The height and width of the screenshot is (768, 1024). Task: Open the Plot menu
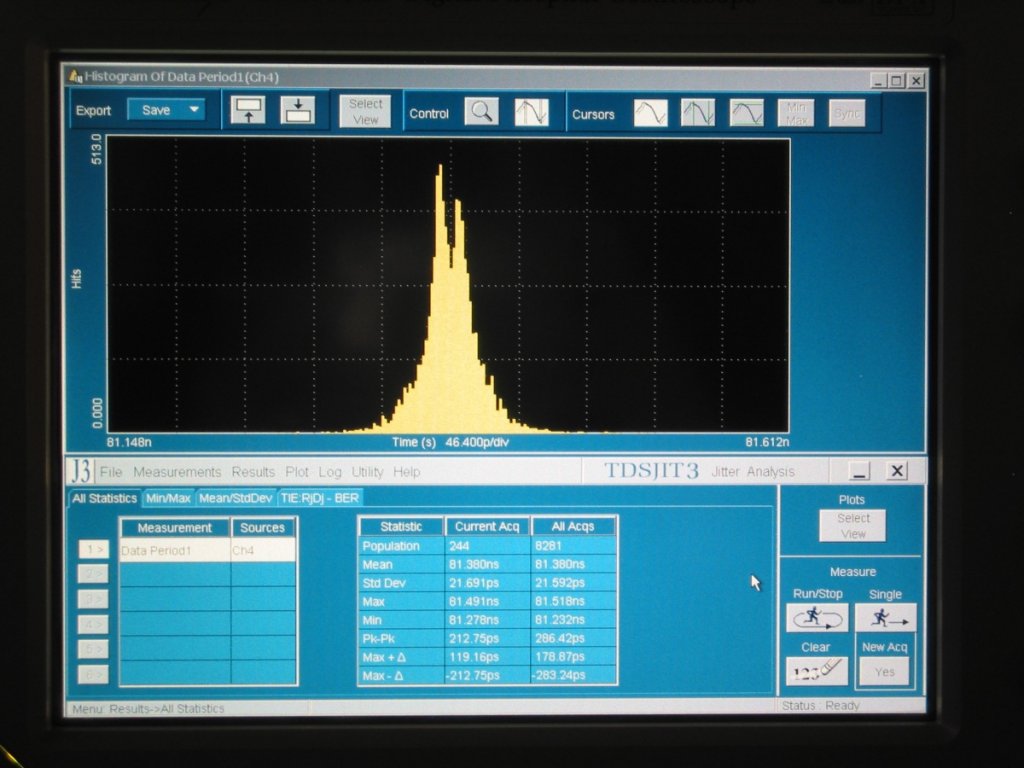click(296, 472)
